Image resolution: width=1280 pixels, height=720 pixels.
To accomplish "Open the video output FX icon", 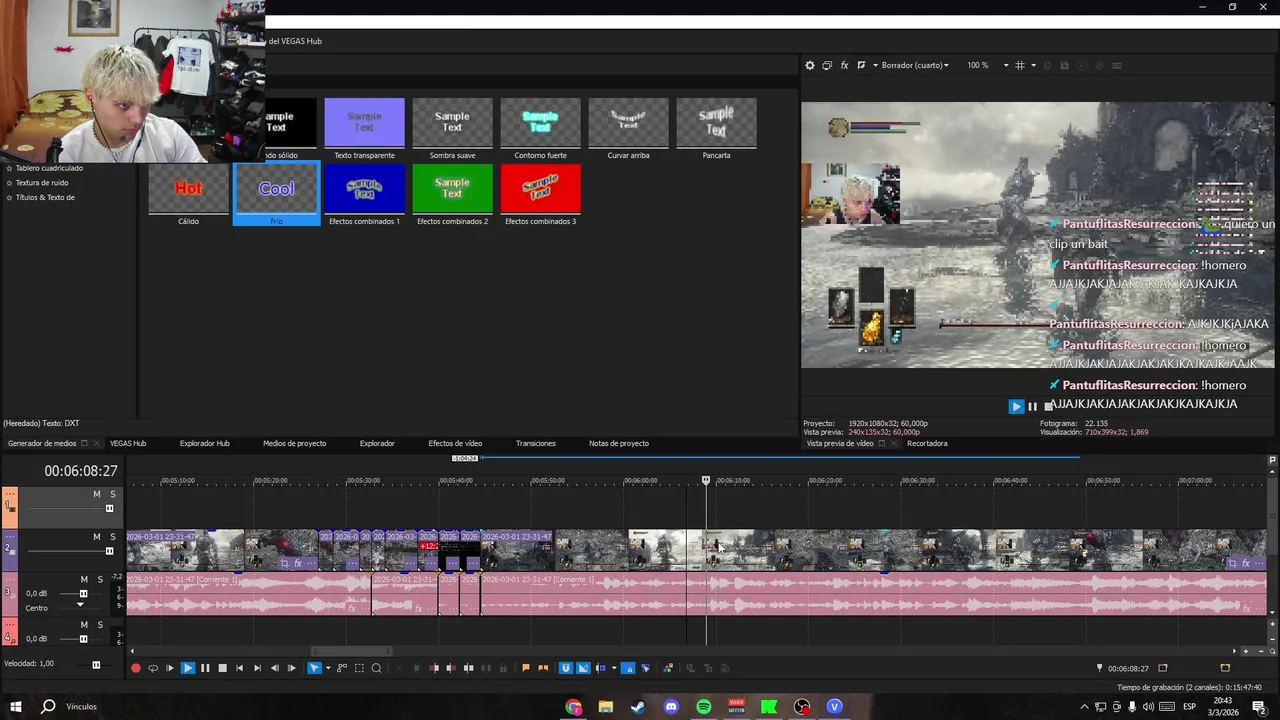I will [x=844, y=65].
